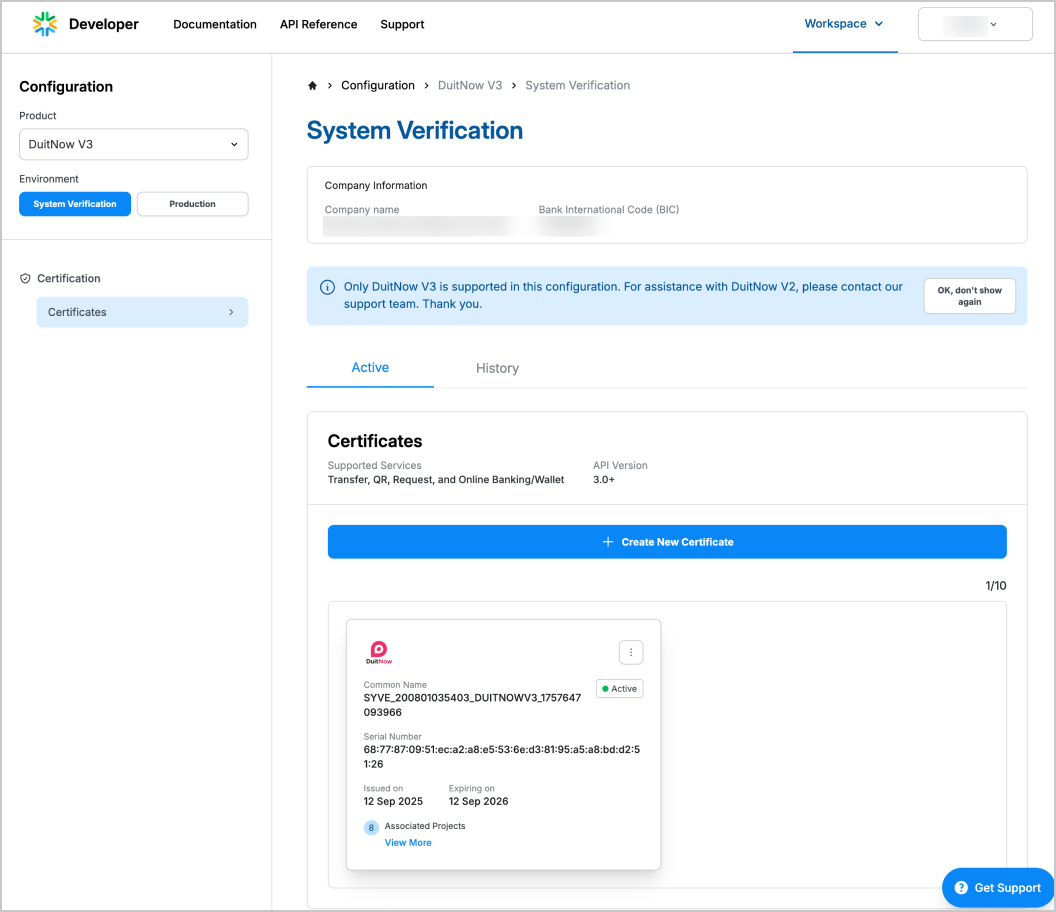The image size is (1056, 912).
Task: Click the Get Support button
Action: 997,888
